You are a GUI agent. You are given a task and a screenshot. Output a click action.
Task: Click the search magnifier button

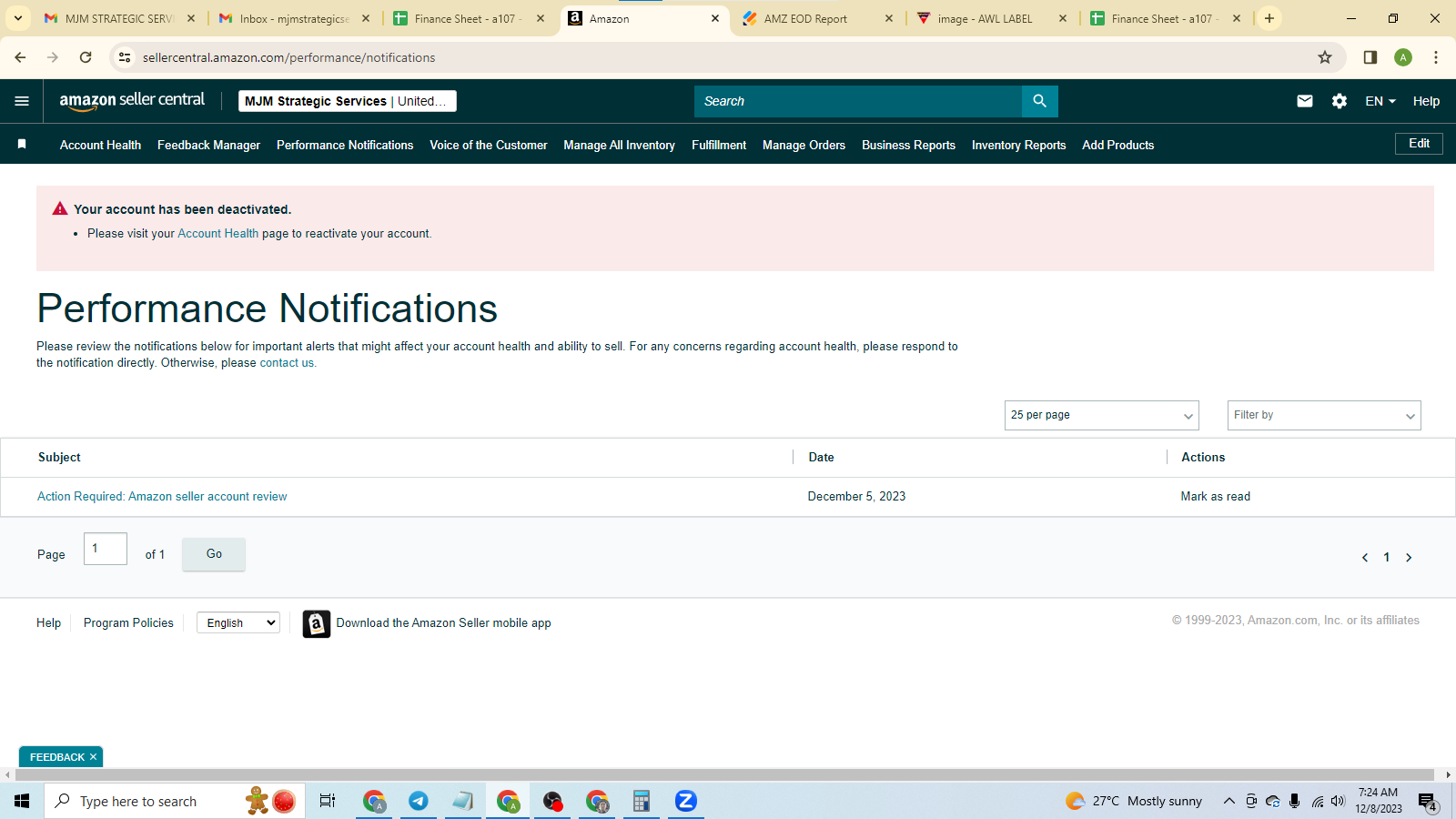click(x=1040, y=101)
